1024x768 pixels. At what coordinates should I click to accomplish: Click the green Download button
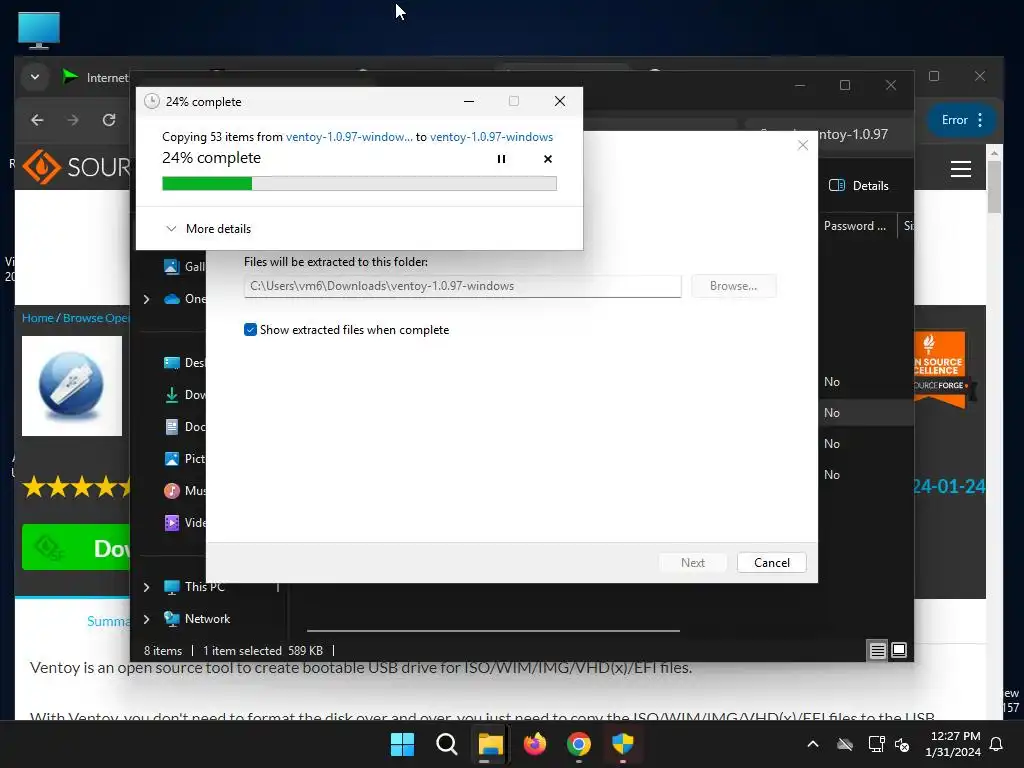click(x=76, y=547)
